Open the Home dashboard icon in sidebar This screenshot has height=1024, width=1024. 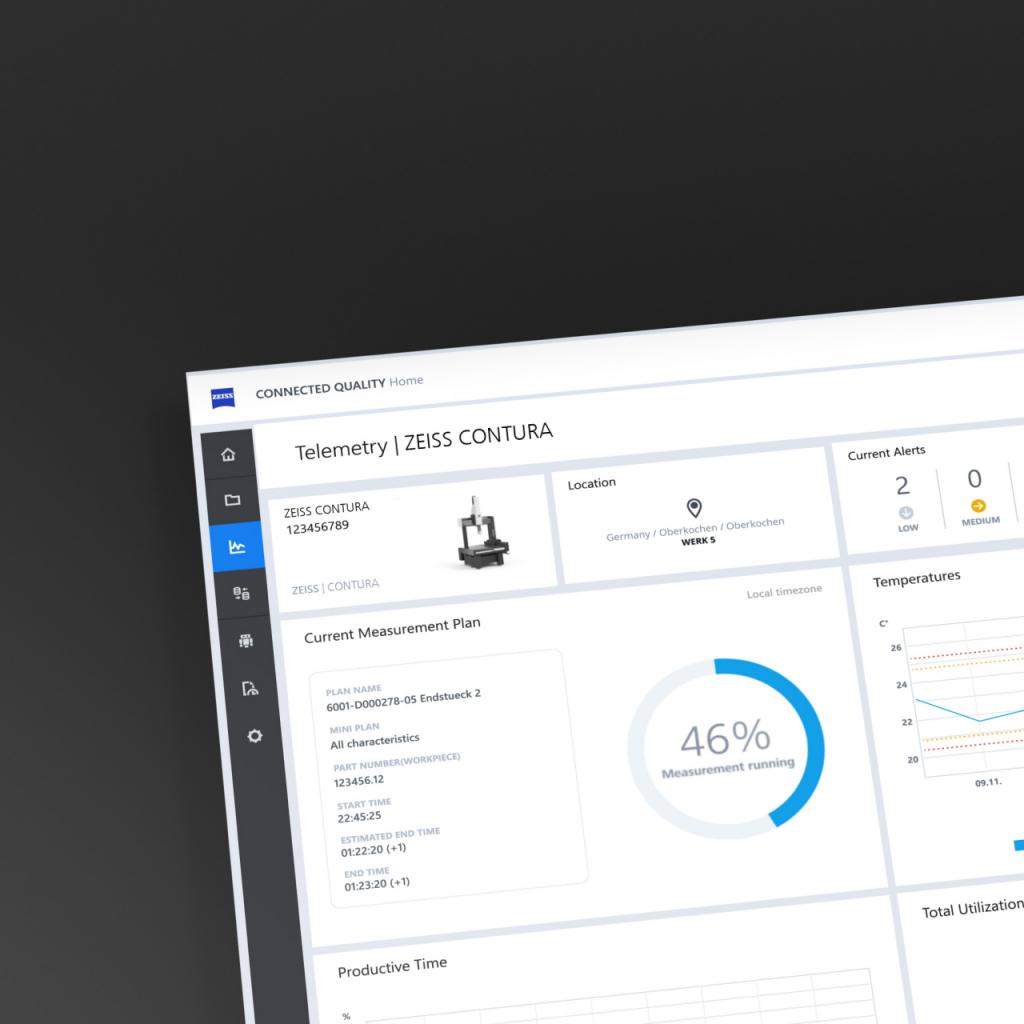click(x=228, y=453)
